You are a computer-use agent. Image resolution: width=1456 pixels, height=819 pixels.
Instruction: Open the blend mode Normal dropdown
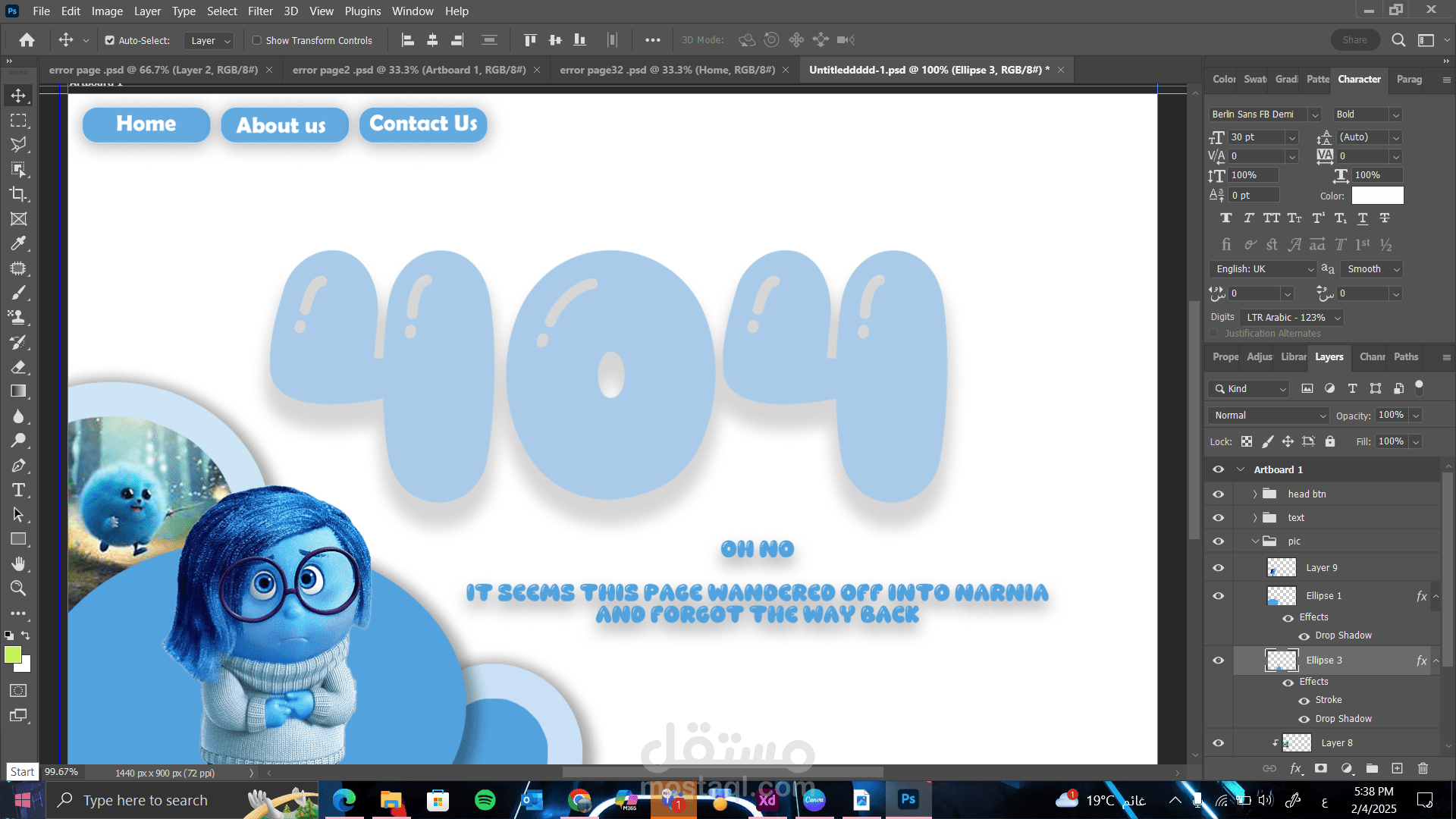(x=1269, y=416)
